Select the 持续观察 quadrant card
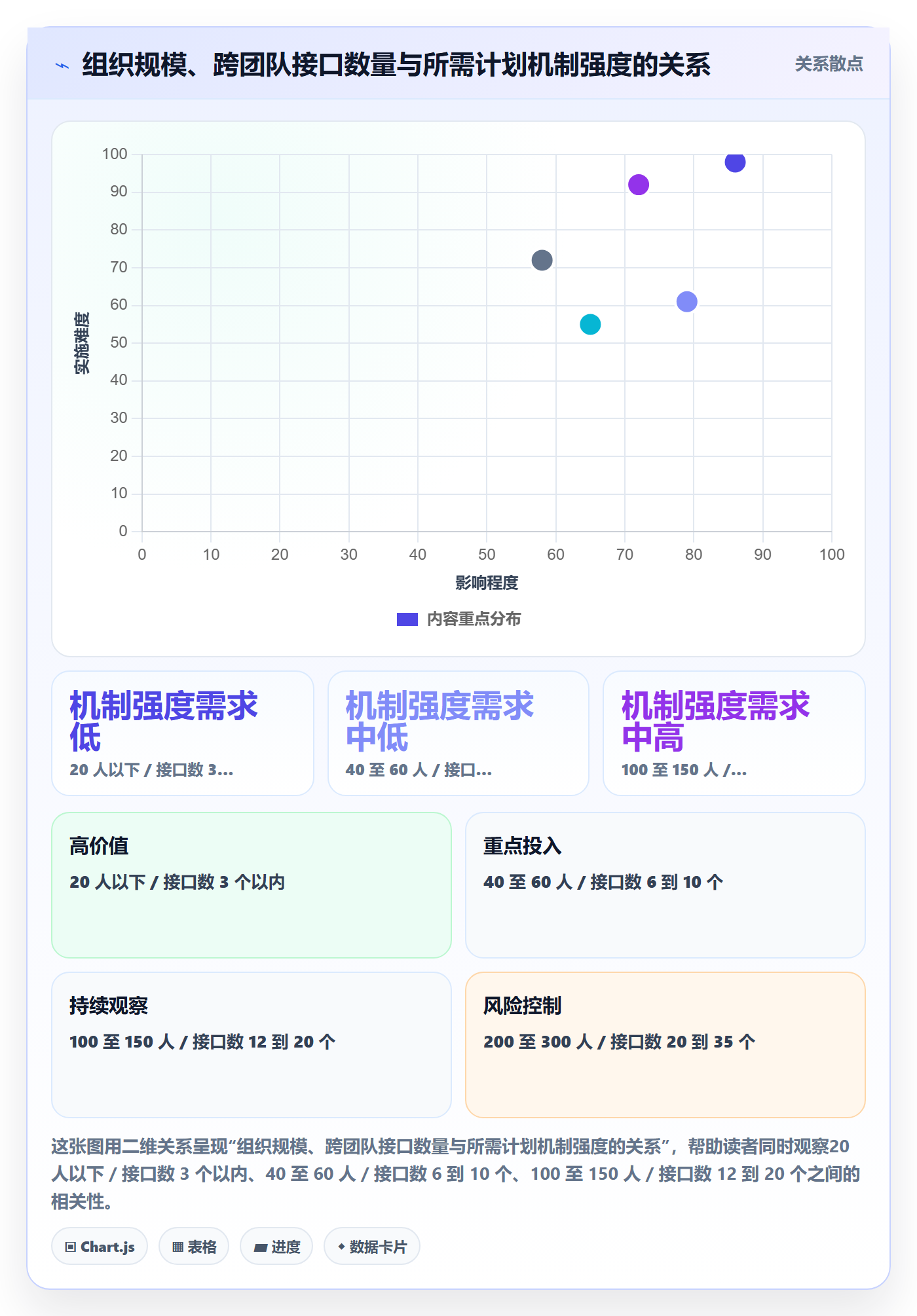The image size is (917, 1316). 252,1045
